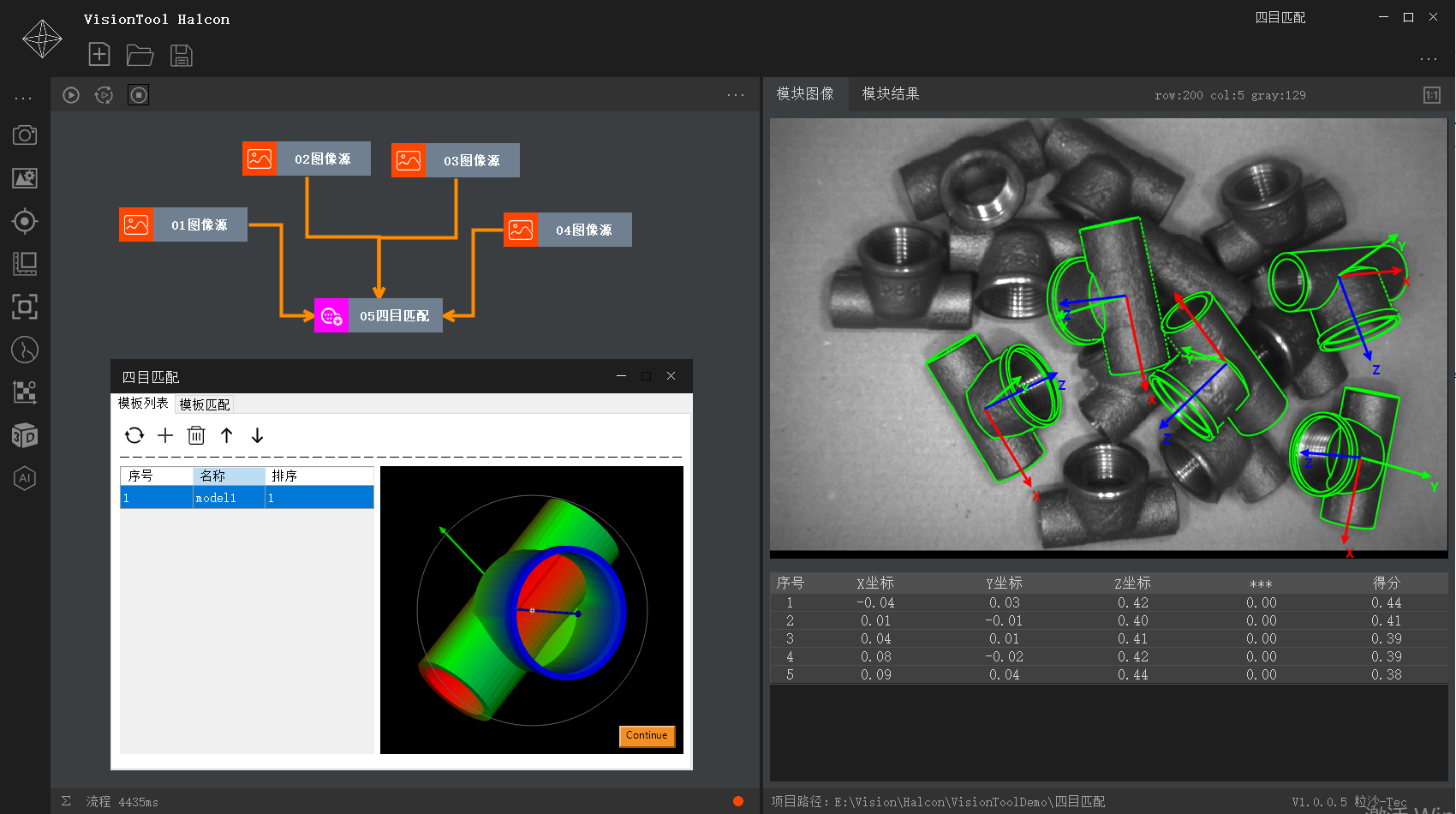Click the Continue button

[647, 736]
